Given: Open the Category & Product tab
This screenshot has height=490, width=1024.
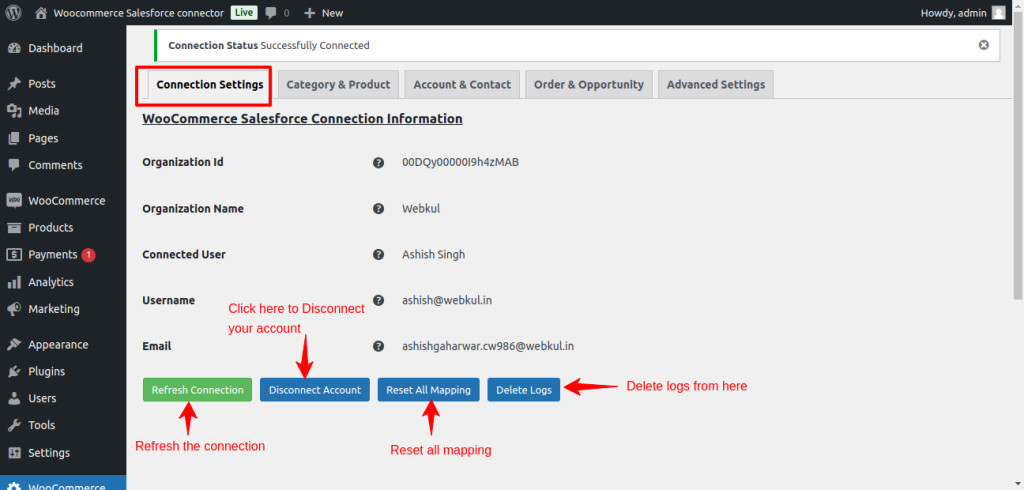Looking at the screenshot, I should point(338,85).
